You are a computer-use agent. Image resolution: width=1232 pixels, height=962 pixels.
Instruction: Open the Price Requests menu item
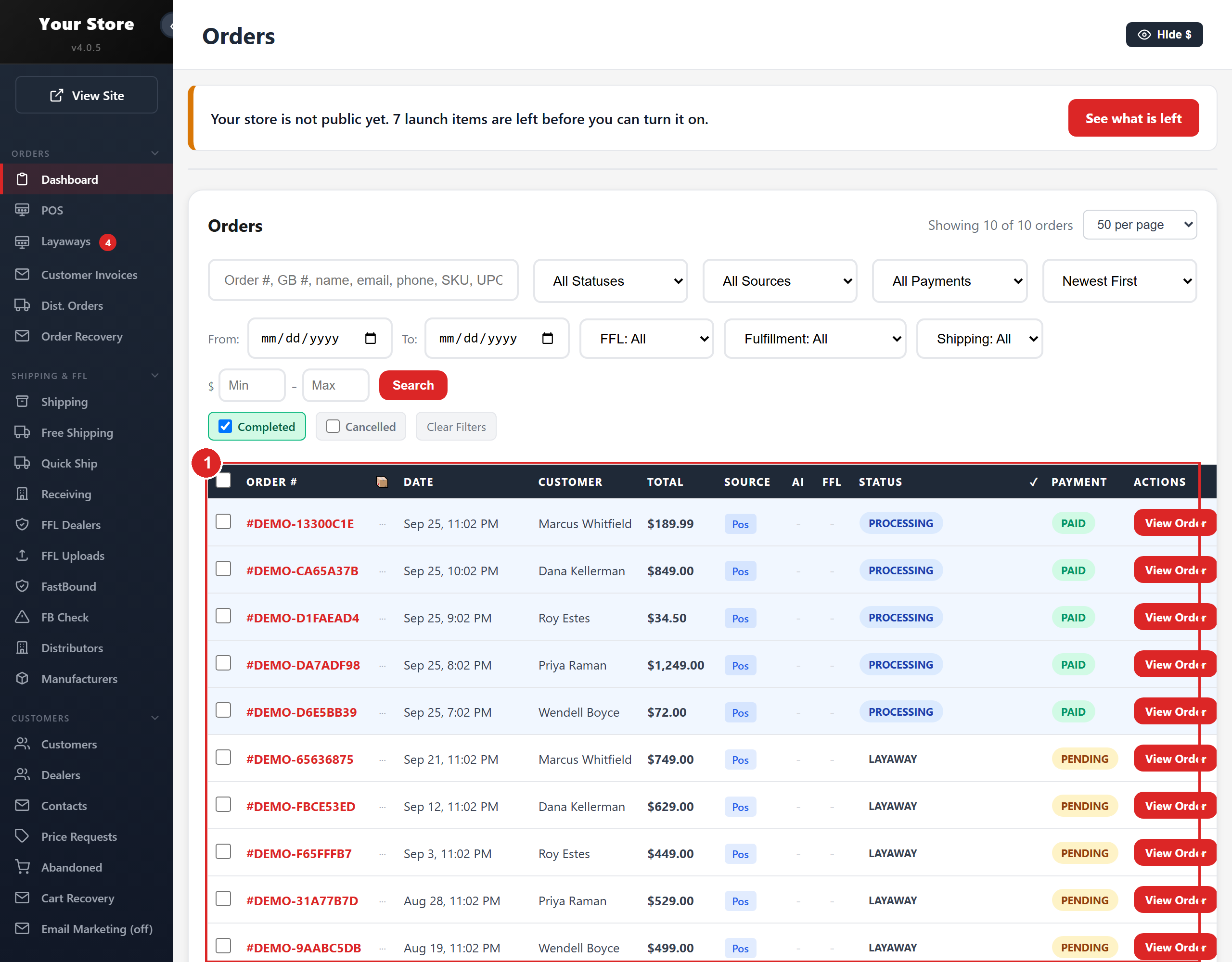87,836
